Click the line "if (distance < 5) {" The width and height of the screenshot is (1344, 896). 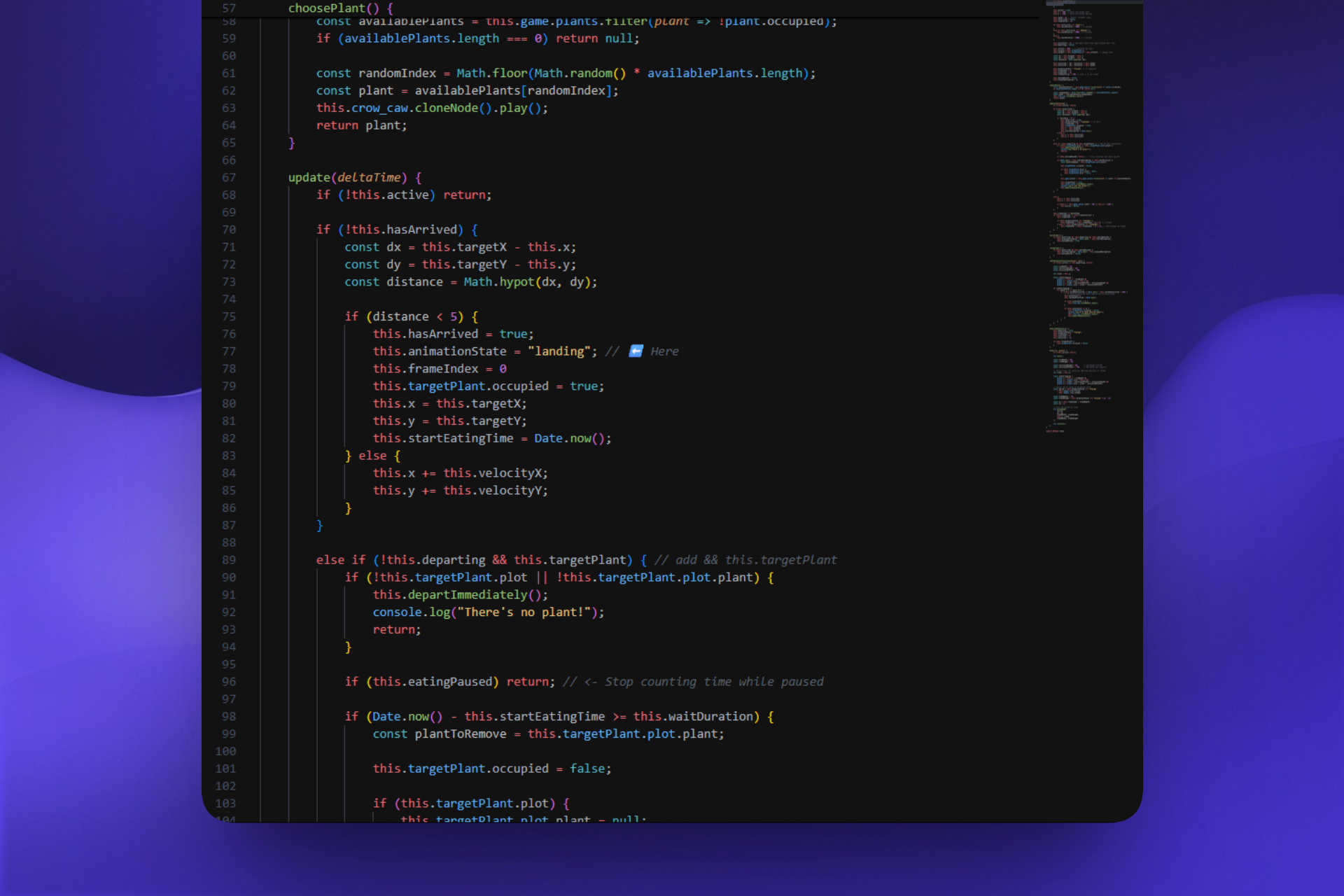(411, 316)
